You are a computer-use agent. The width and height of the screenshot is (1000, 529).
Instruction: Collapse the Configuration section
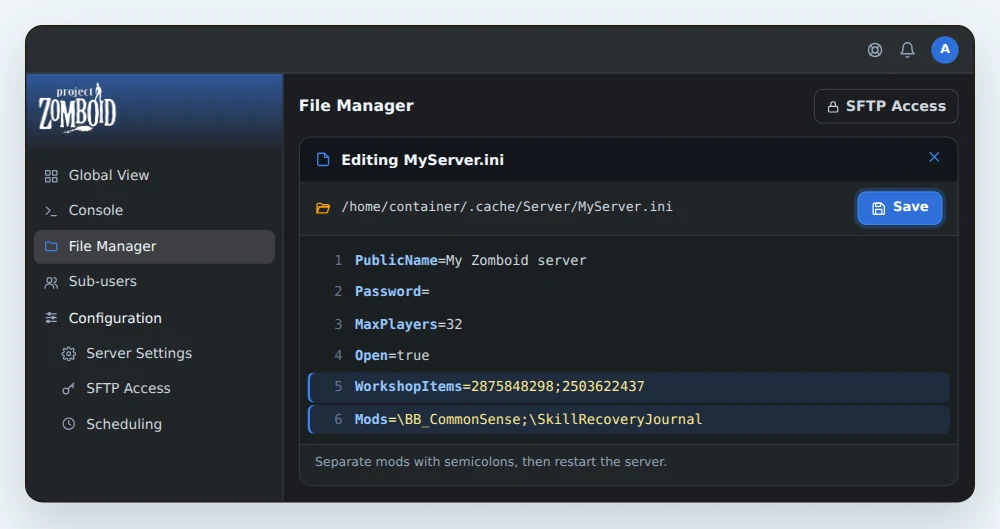pos(154,318)
